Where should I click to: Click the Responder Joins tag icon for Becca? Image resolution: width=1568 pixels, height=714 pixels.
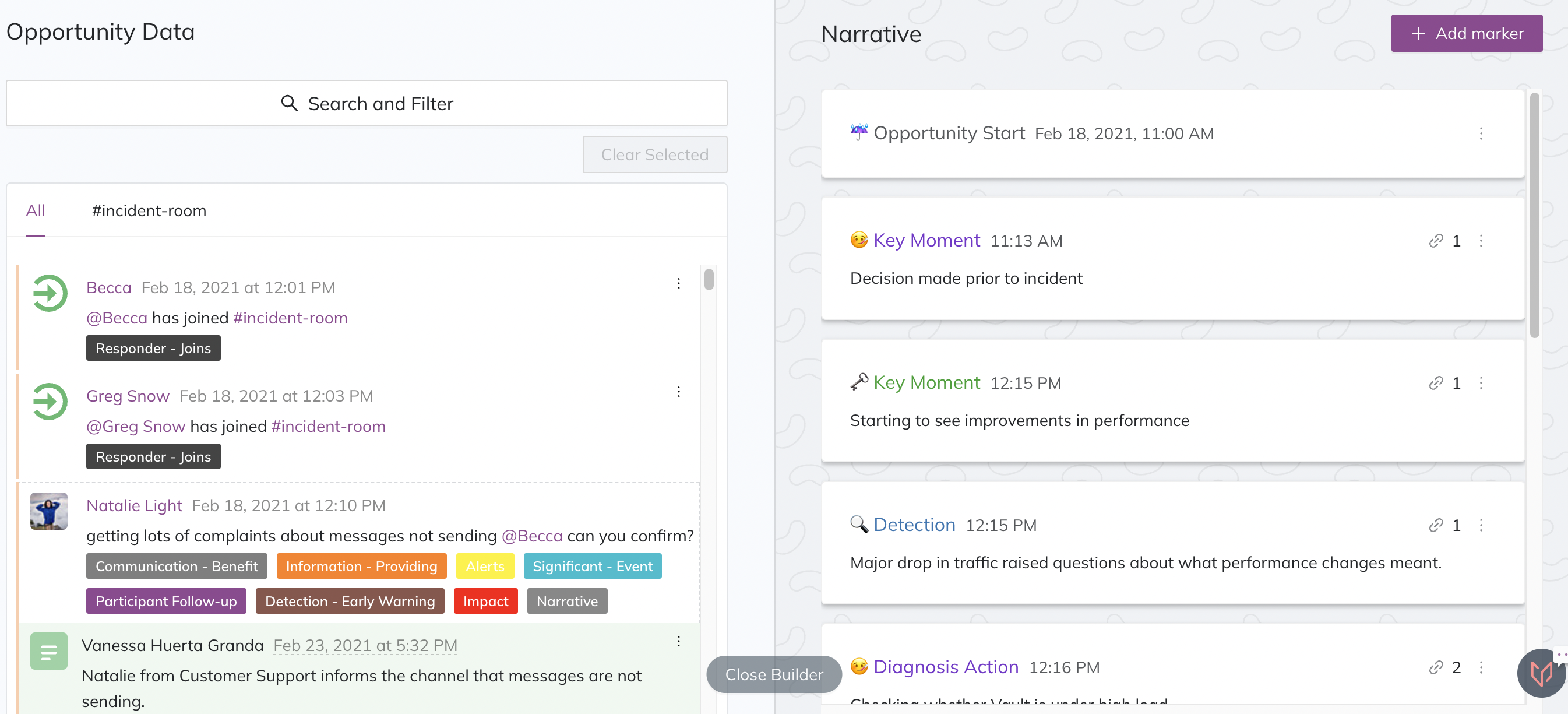click(154, 347)
